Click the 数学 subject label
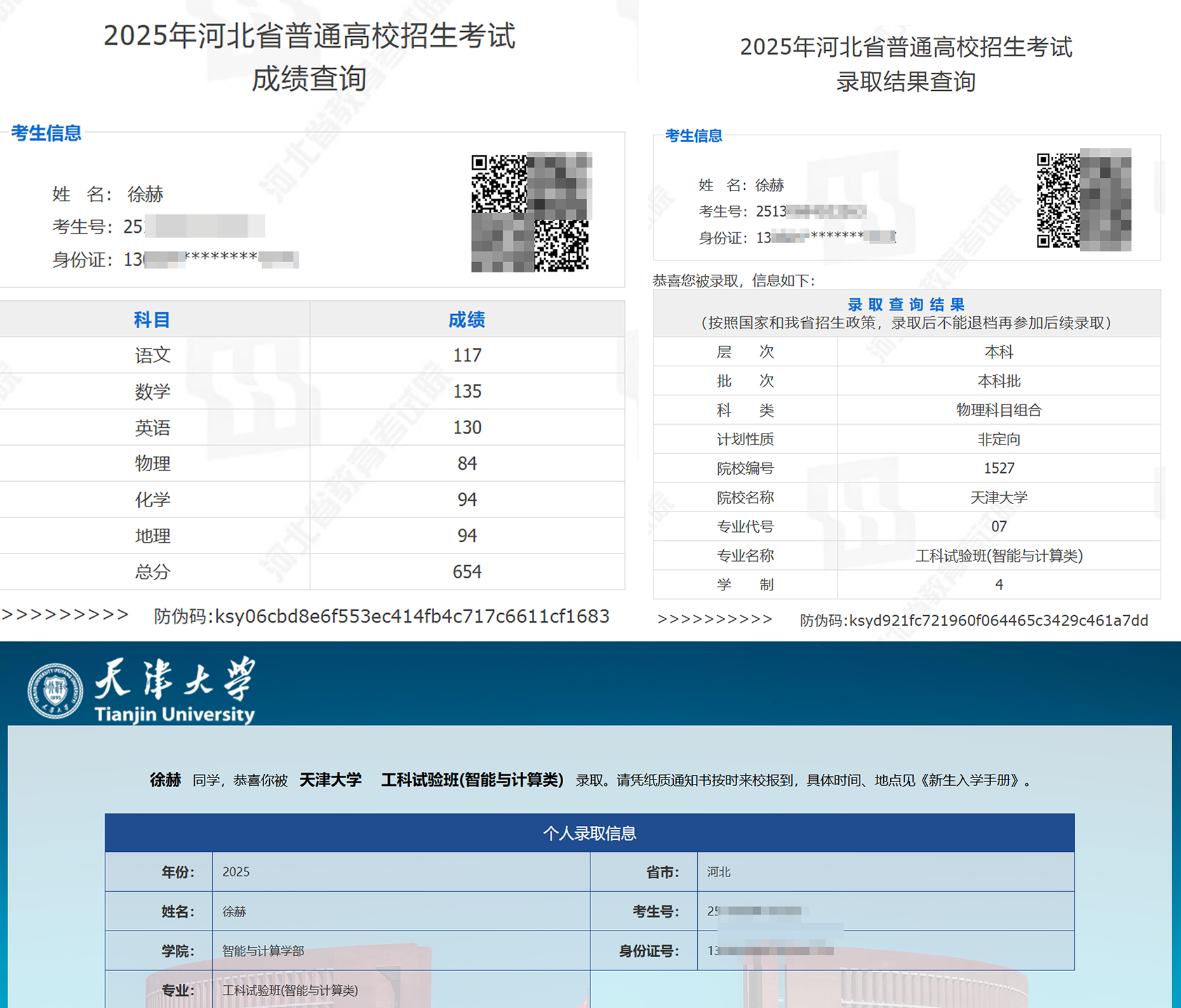Image resolution: width=1181 pixels, height=1008 pixels. pyautogui.click(x=152, y=391)
